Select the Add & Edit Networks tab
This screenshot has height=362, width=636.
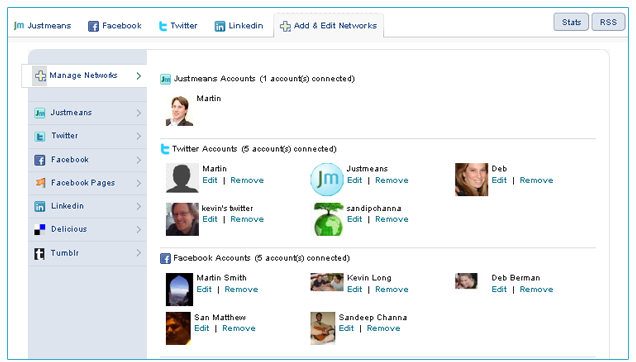click(x=329, y=26)
